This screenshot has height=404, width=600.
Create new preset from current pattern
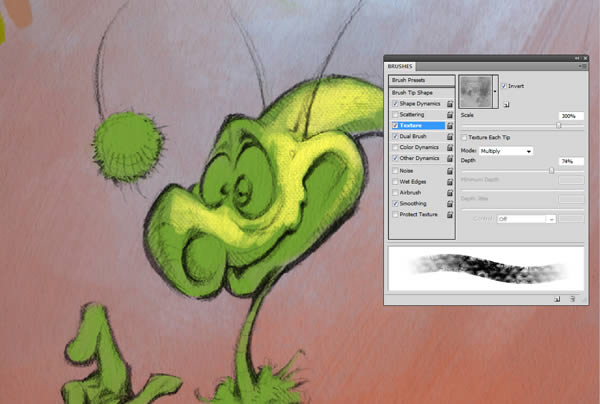click(507, 104)
